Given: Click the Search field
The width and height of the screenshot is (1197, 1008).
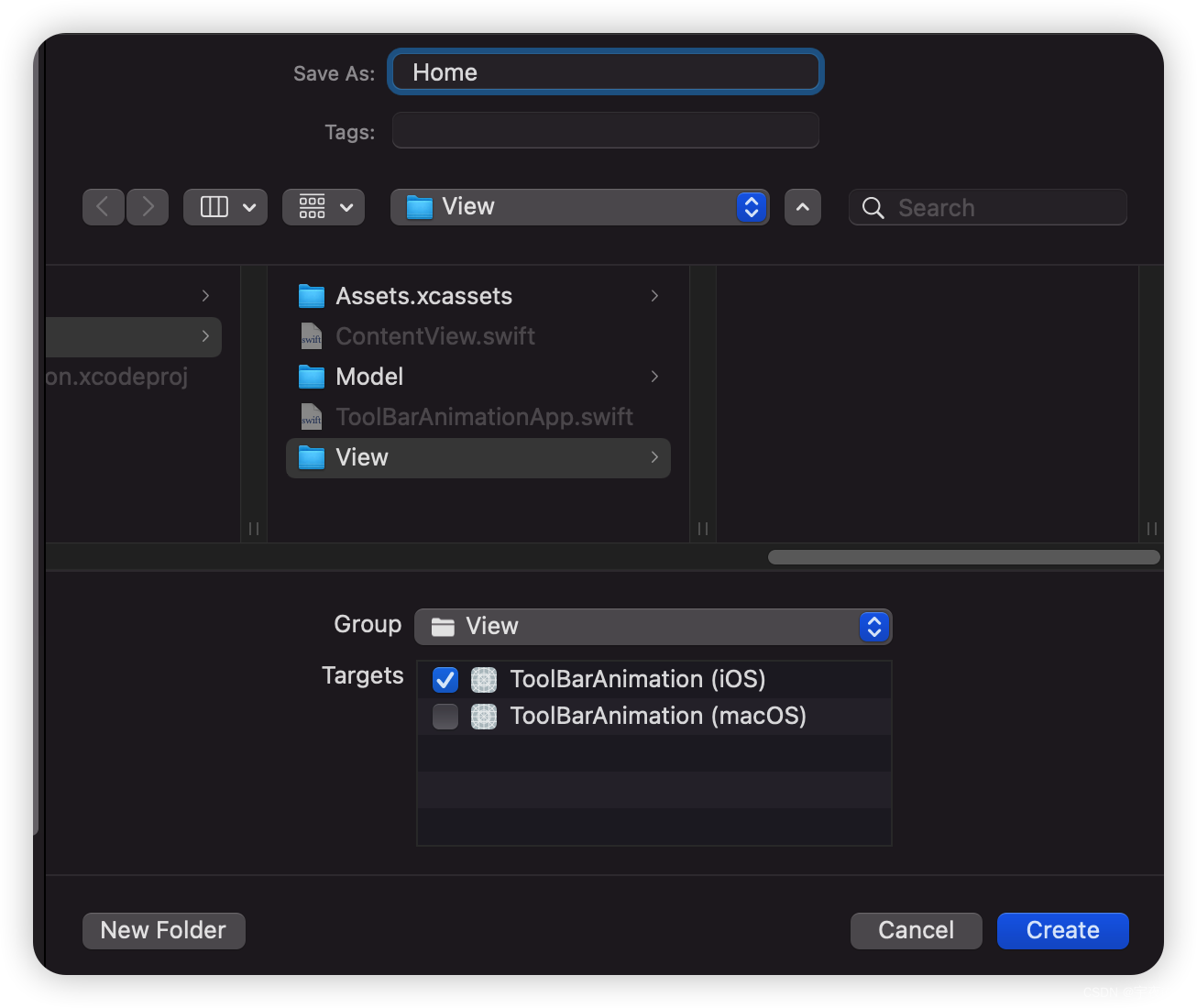Looking at the screenshot, I should 988,207.
